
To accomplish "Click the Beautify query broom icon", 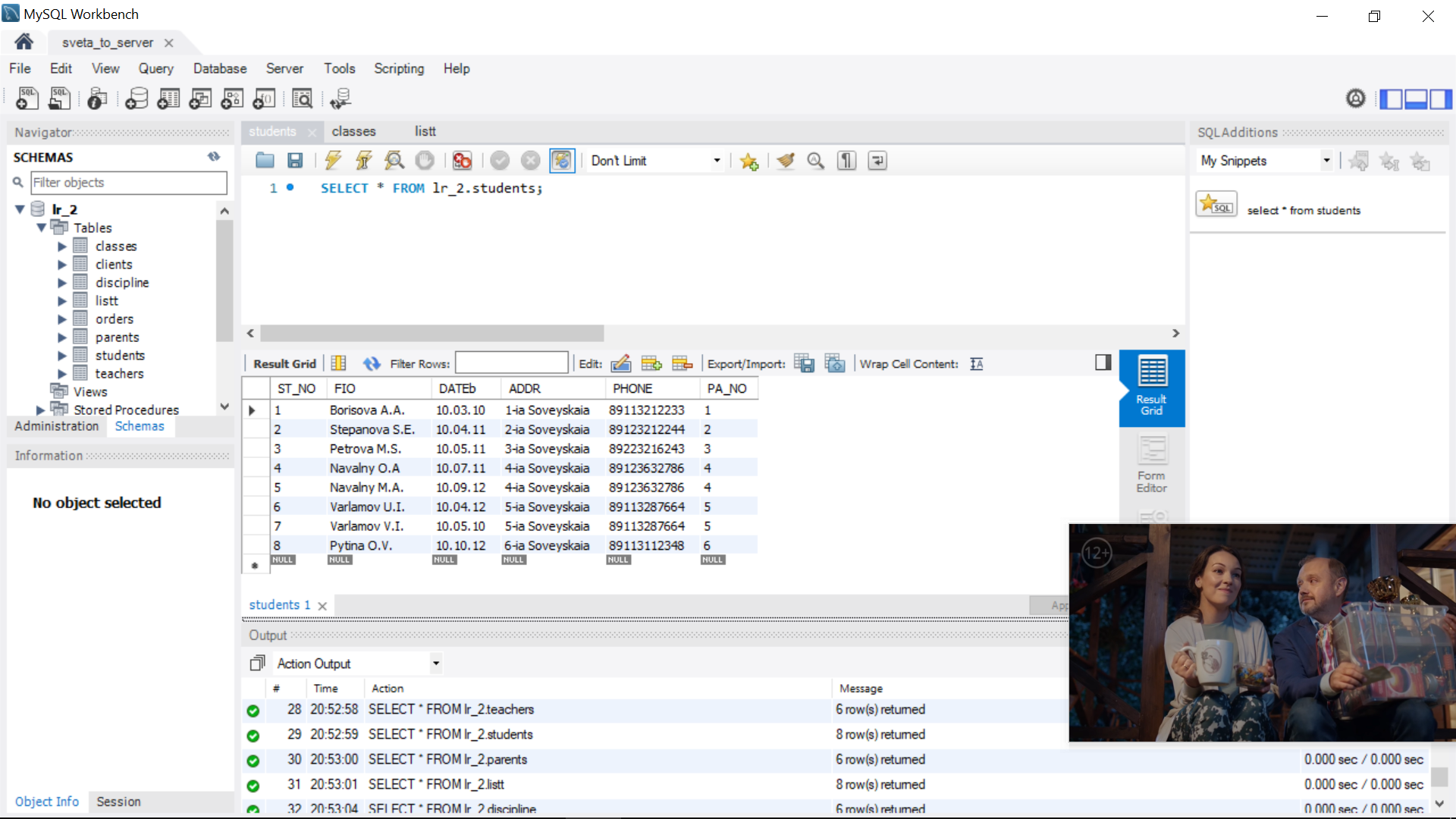I will [786, 160].
